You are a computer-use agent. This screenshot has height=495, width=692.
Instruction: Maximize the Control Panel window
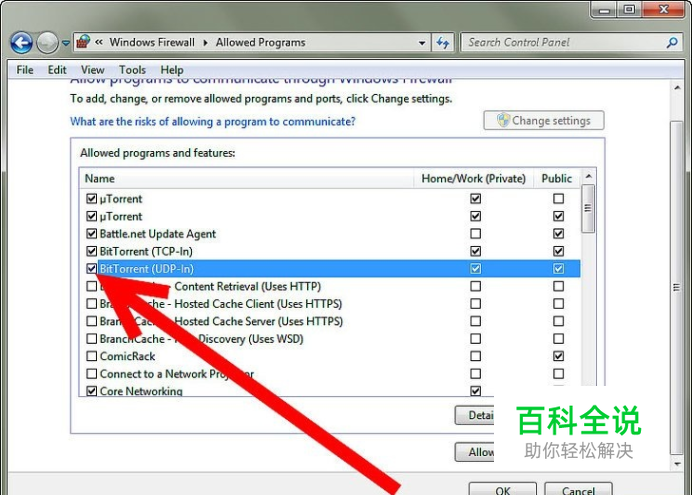pyautogui.click(x=629, y=9)
